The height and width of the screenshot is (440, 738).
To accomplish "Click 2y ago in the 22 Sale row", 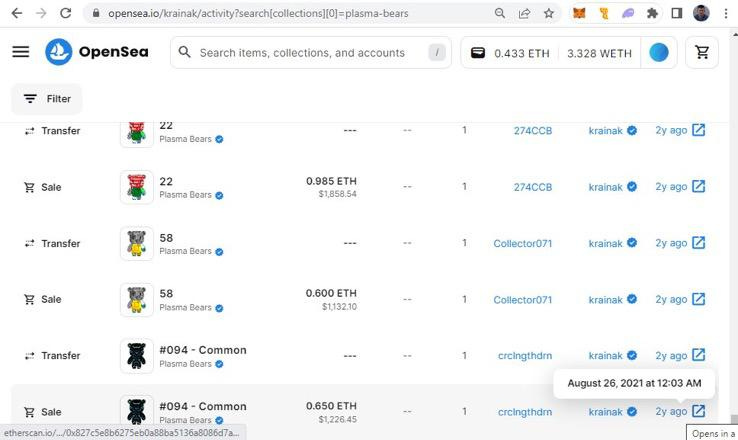I will (x=671, y=187).
